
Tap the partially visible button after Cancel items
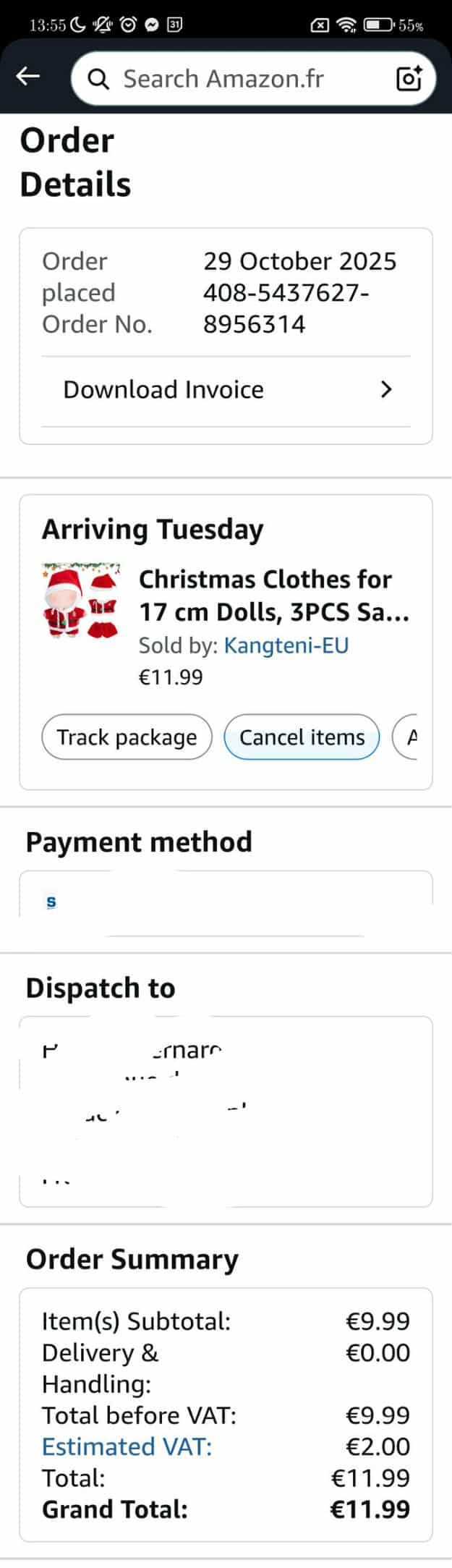pos(406,737)
